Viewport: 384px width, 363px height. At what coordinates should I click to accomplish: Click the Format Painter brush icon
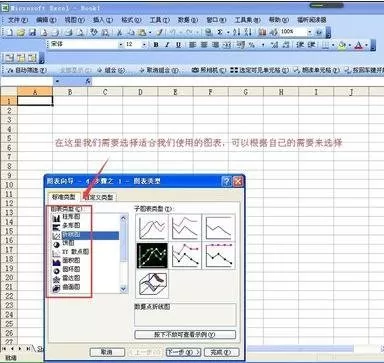click(160, 32)
